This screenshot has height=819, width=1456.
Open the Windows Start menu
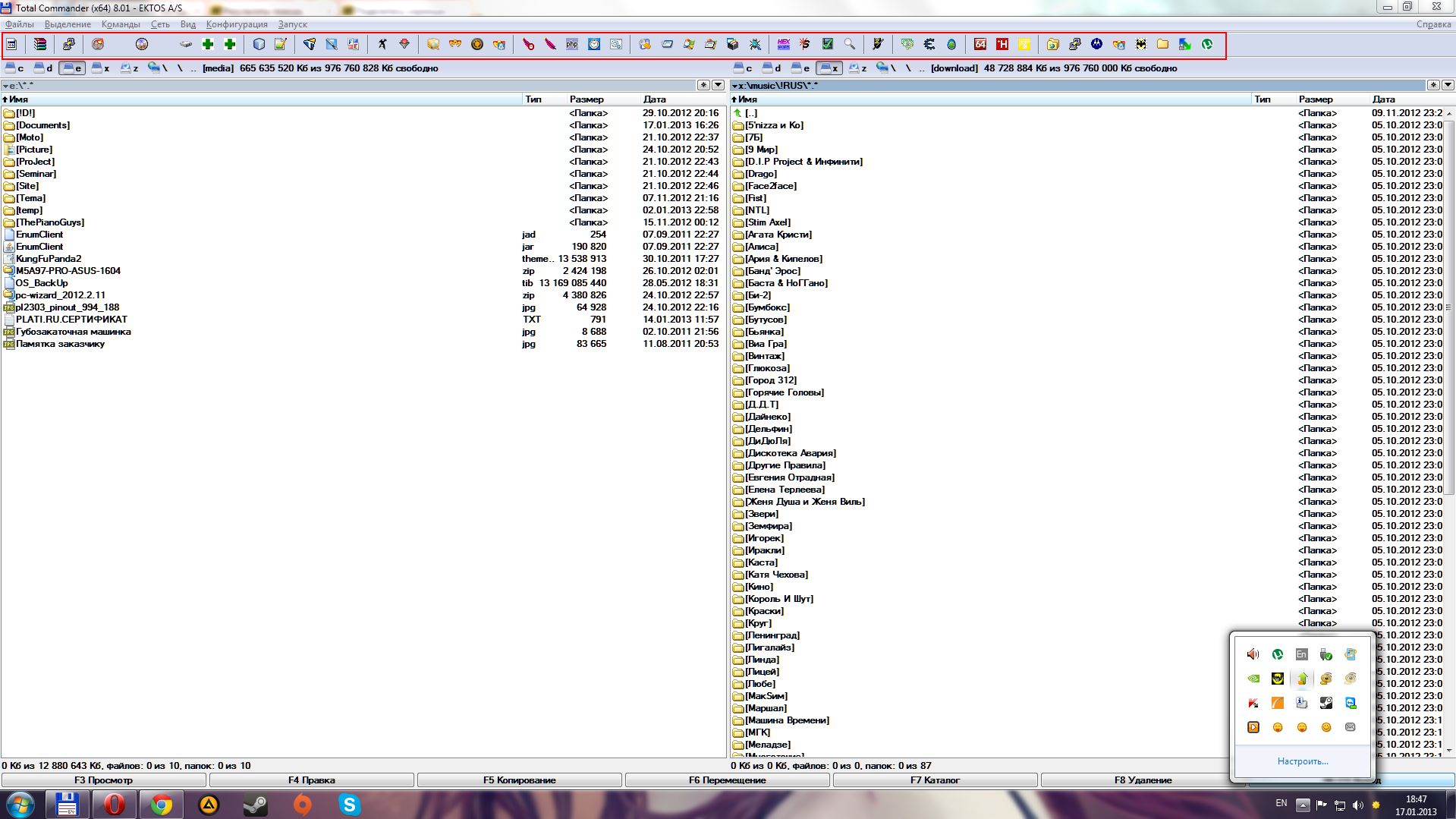click(x=20, y=804)
